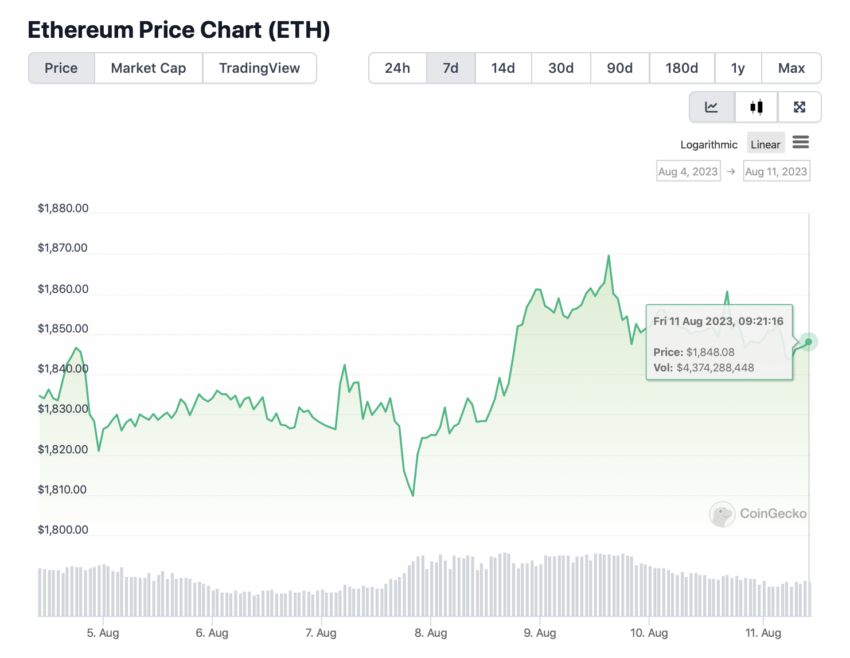This screenshot has width=850, height=658.
Task: Switch to candlestick chart icon
Action: pyautogui.click(x=756, y=107)
